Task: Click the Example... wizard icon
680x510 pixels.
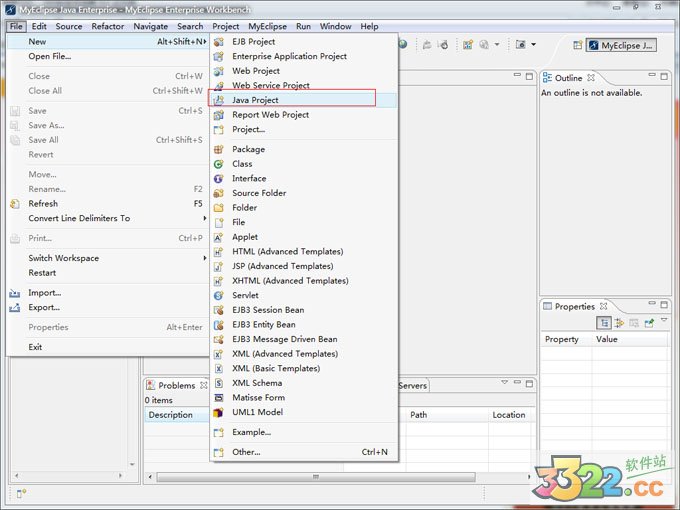Action: (x=219, y=432)
